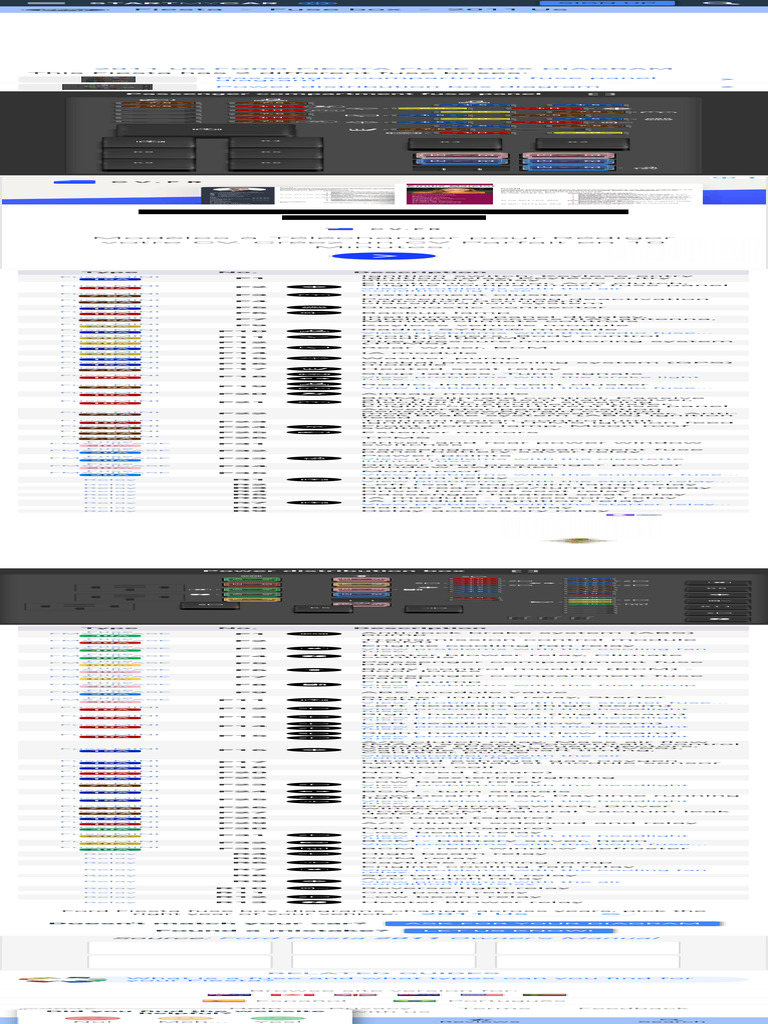Open the Ford Fiesta 2011 Owner's Manual source link

439,938
